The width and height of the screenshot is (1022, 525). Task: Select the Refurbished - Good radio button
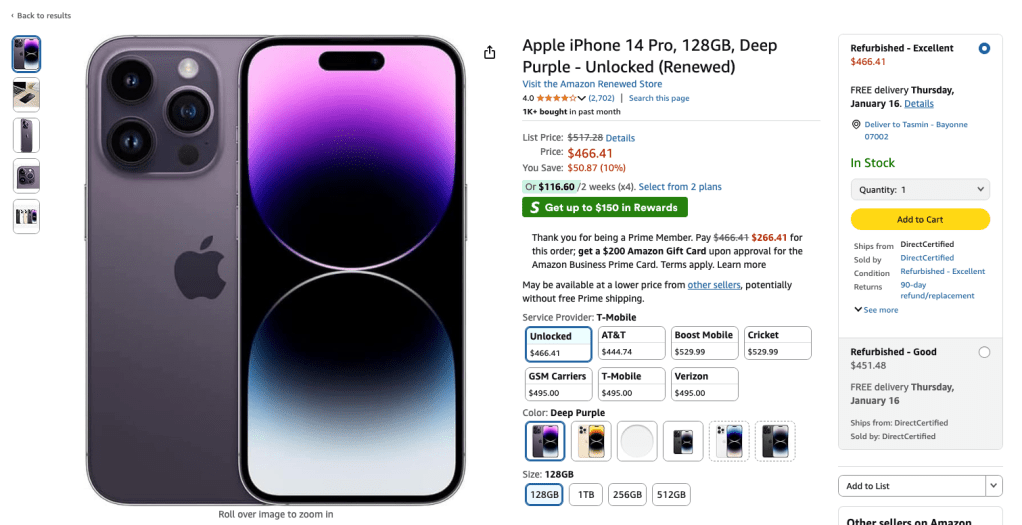click(x=985, y=352)
